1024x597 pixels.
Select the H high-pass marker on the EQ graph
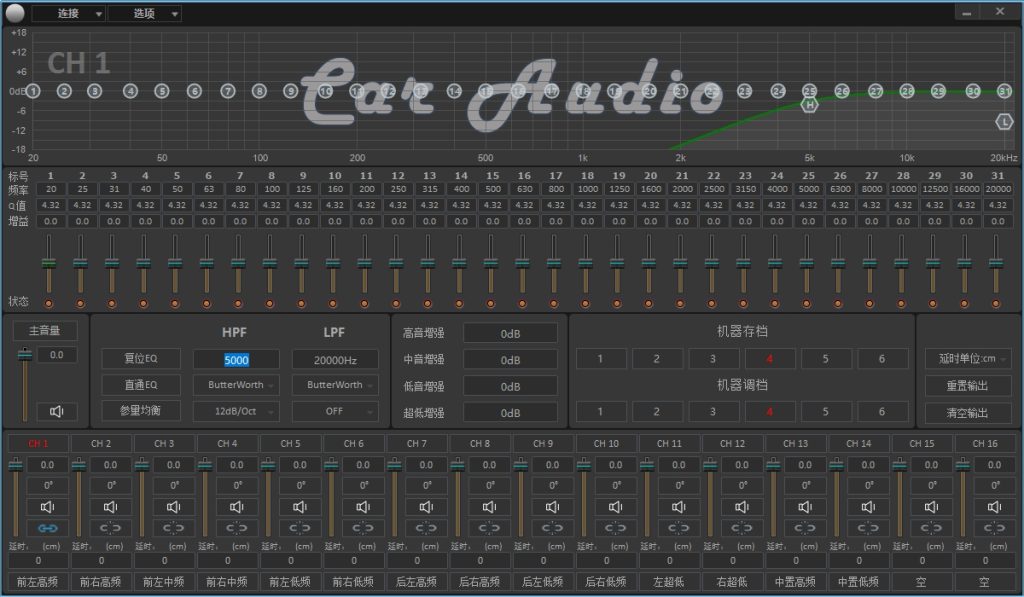[x=810, y=105]
